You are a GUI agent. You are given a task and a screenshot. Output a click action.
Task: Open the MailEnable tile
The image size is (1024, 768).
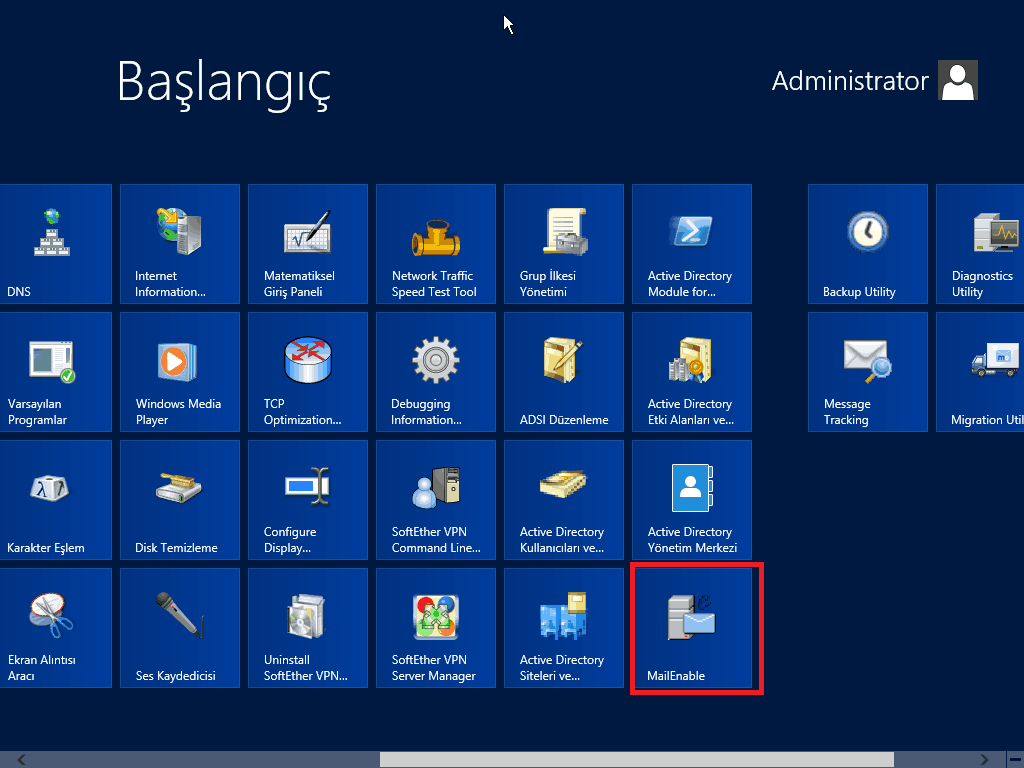[x=692, y=628]
